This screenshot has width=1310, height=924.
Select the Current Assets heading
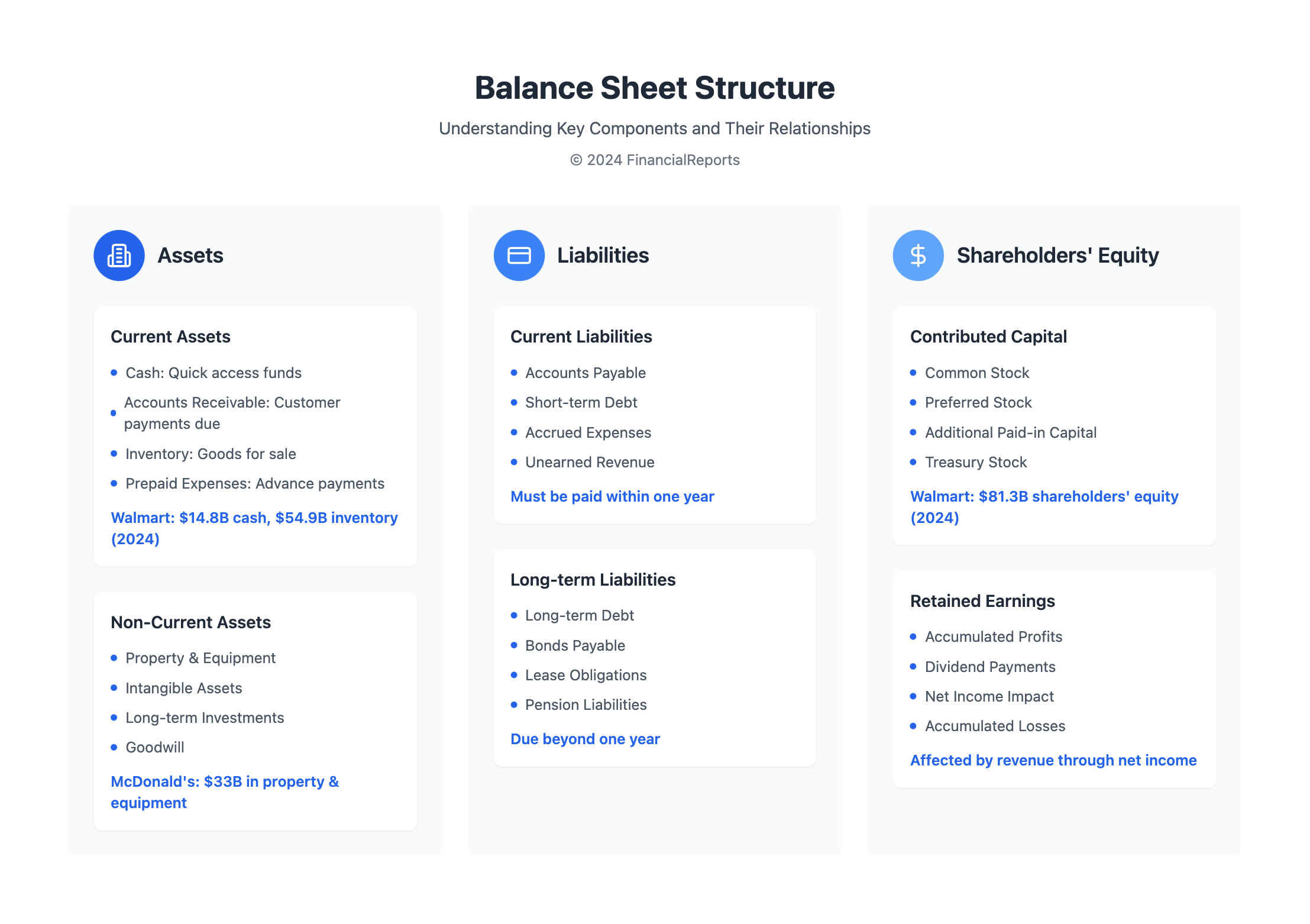170,337
